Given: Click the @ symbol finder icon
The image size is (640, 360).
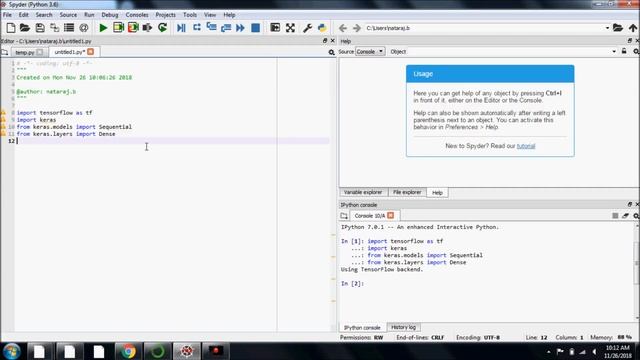Looking at the screenshot, I should click(84, 28).
